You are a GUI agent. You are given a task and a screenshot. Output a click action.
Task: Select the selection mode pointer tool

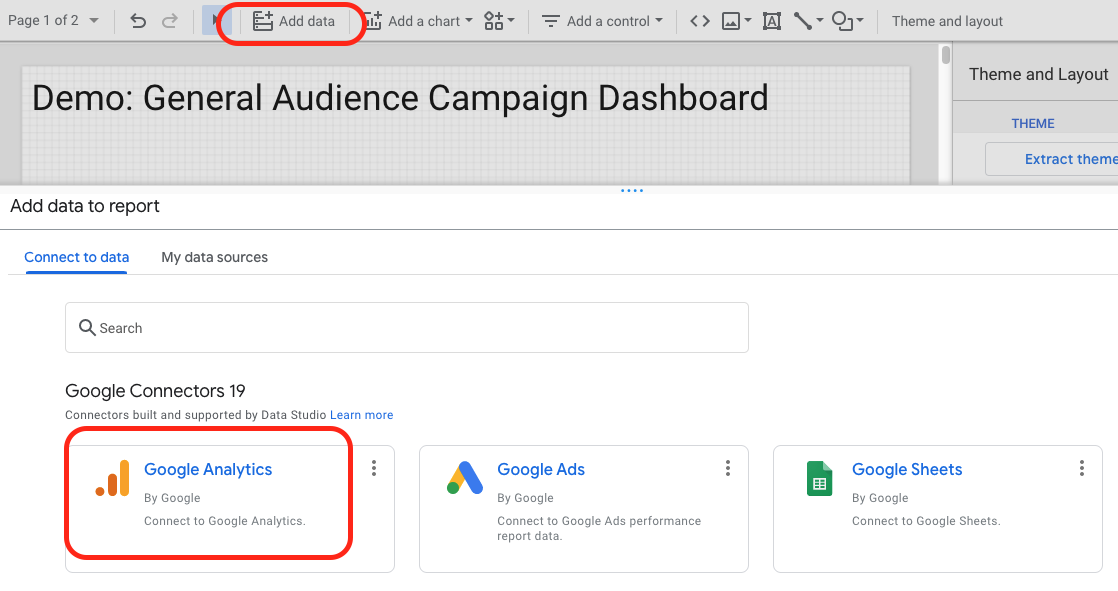[x=216, y=21]
